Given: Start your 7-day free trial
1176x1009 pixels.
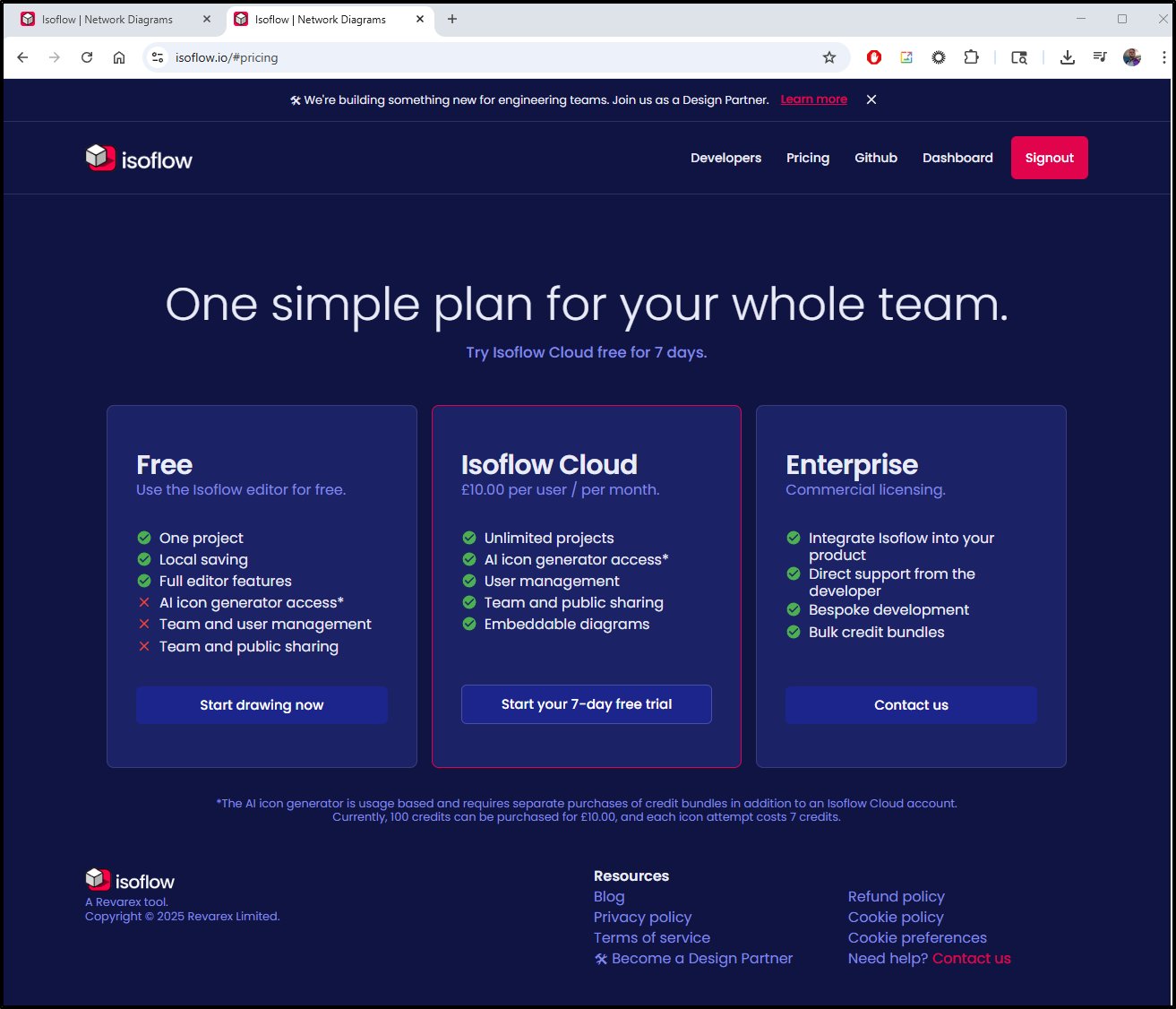Looking at the screenshot, I should pyautogui.click(x=587, y=704).
